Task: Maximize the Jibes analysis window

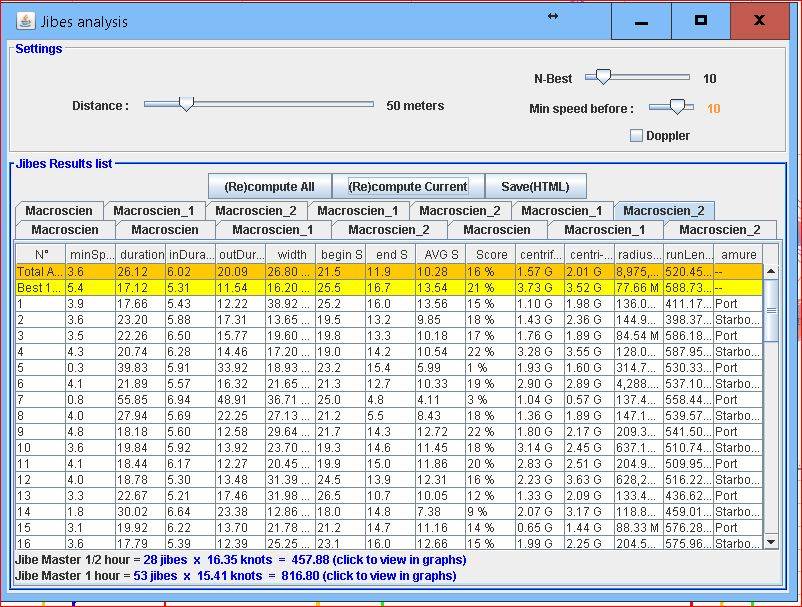Action: click(700, 21)
